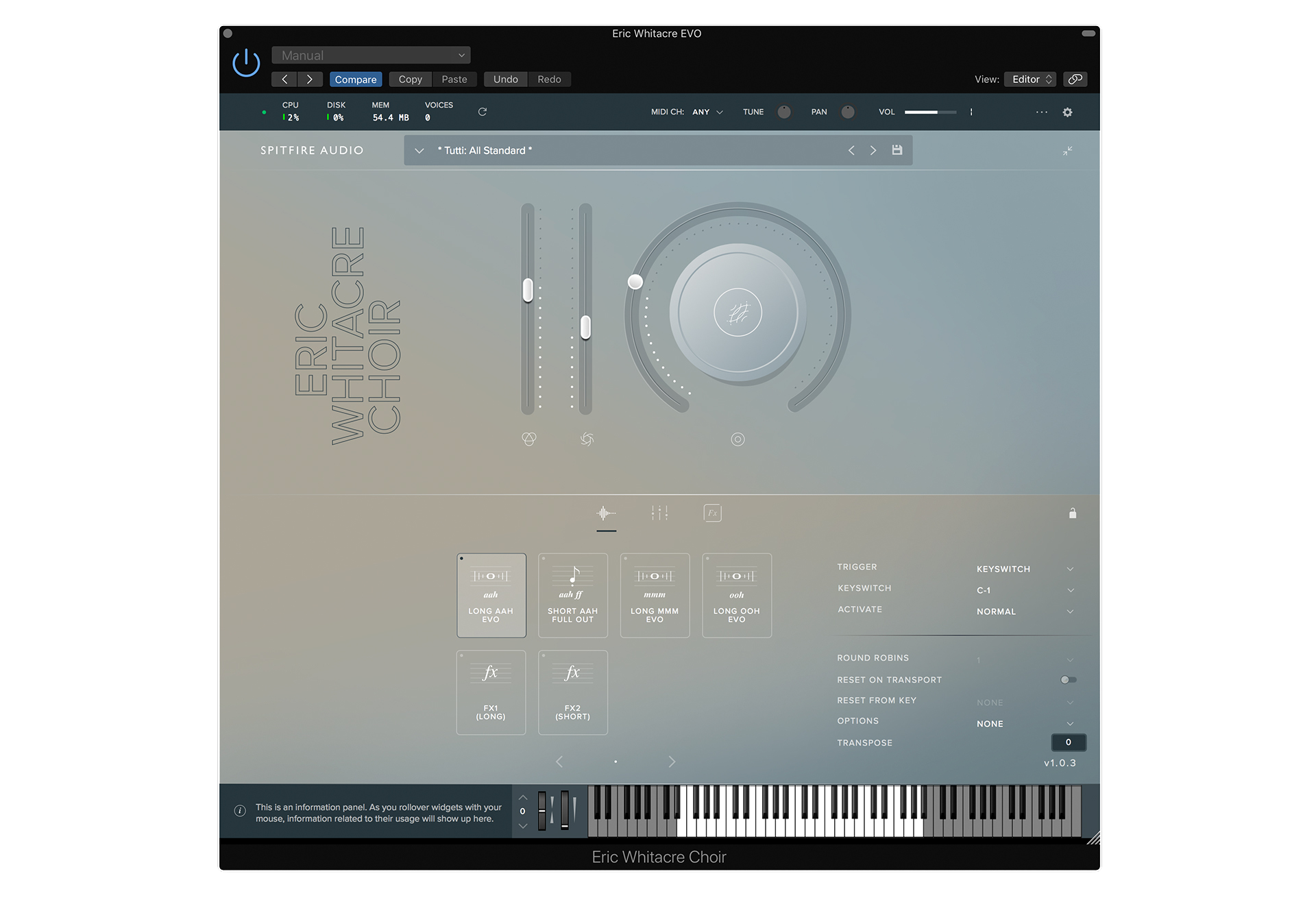Viewport: 1316px width, 902px height.
Task: Click the Paste button
Action: (454, 80)
